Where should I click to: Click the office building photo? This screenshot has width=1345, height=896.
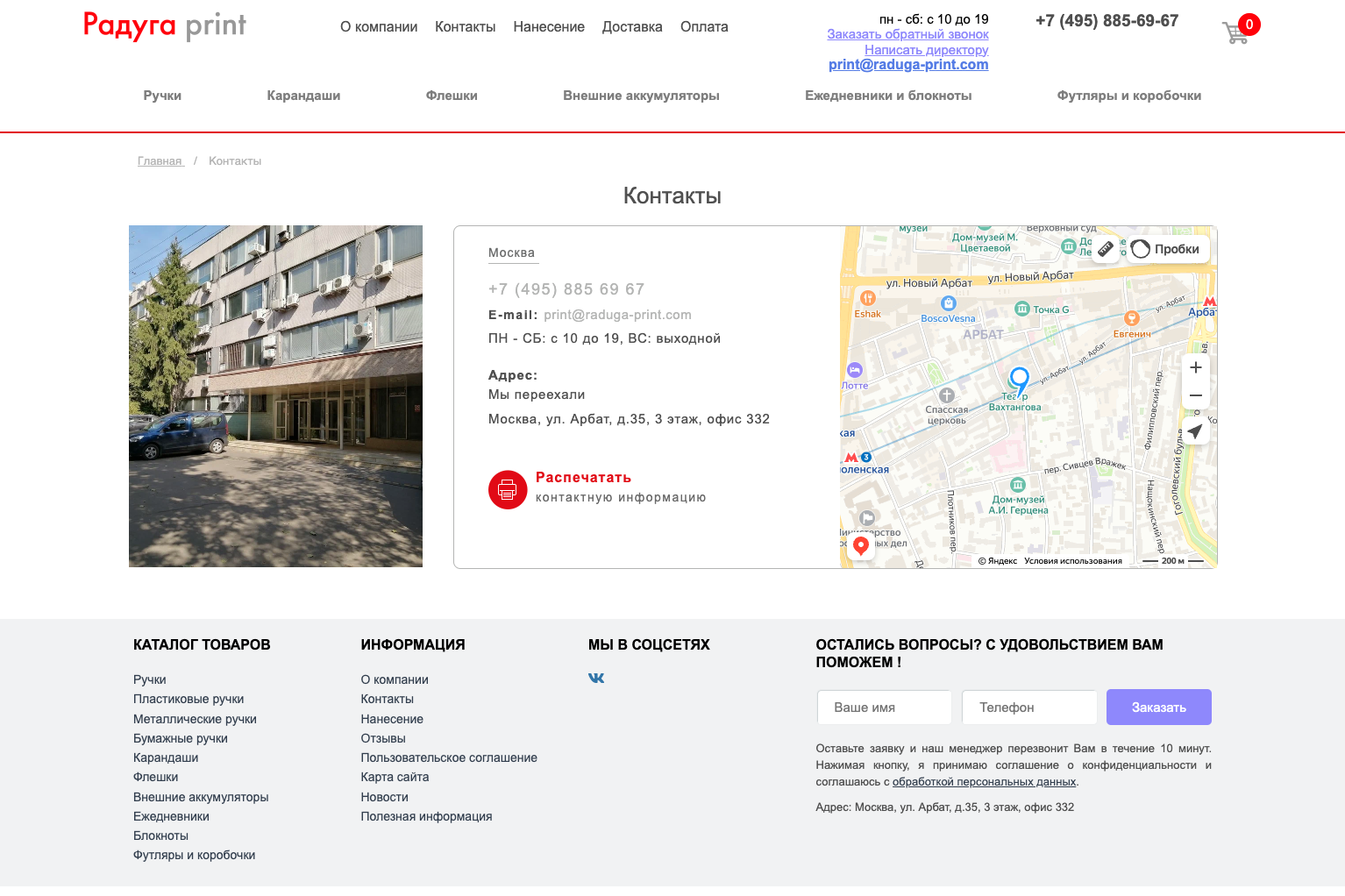coord(275,396)
